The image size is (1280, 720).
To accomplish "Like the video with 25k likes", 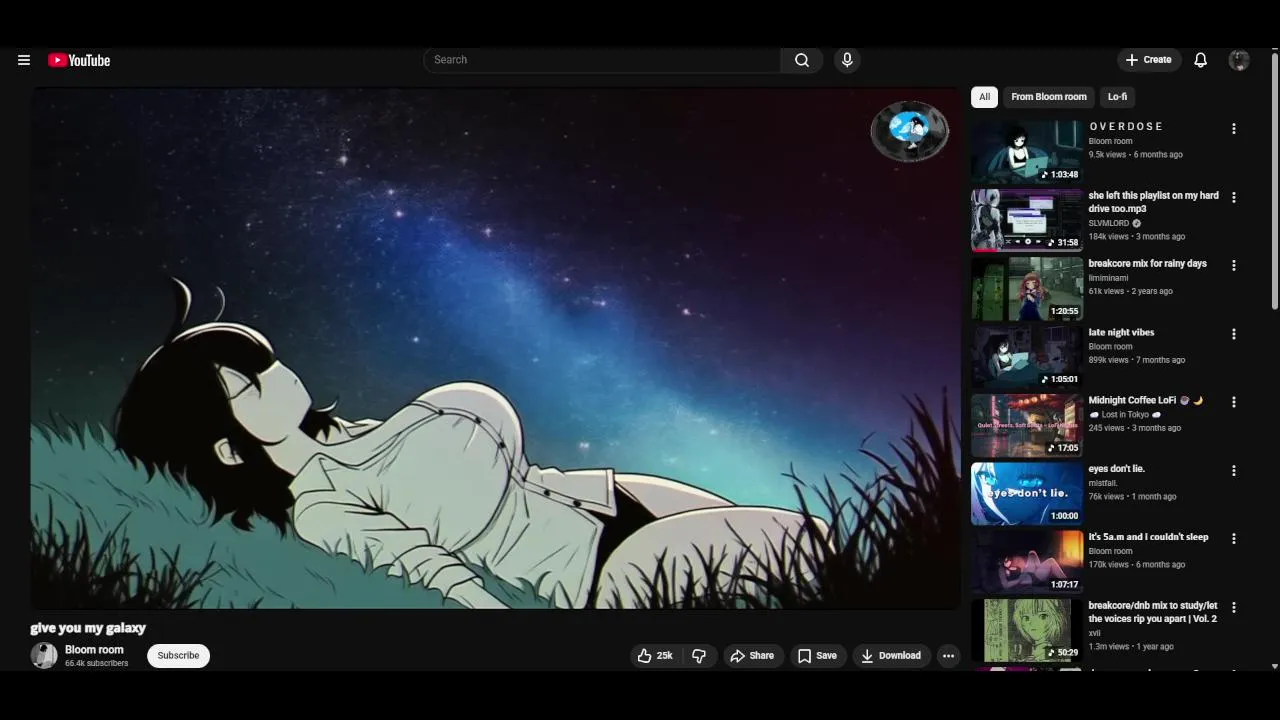I will tap(655, 656).
